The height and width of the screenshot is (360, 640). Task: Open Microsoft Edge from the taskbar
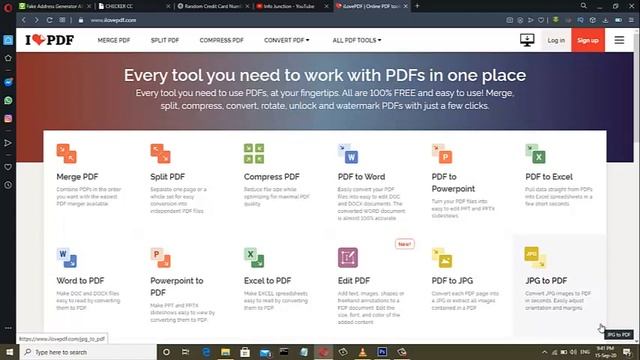pos(206,352)
